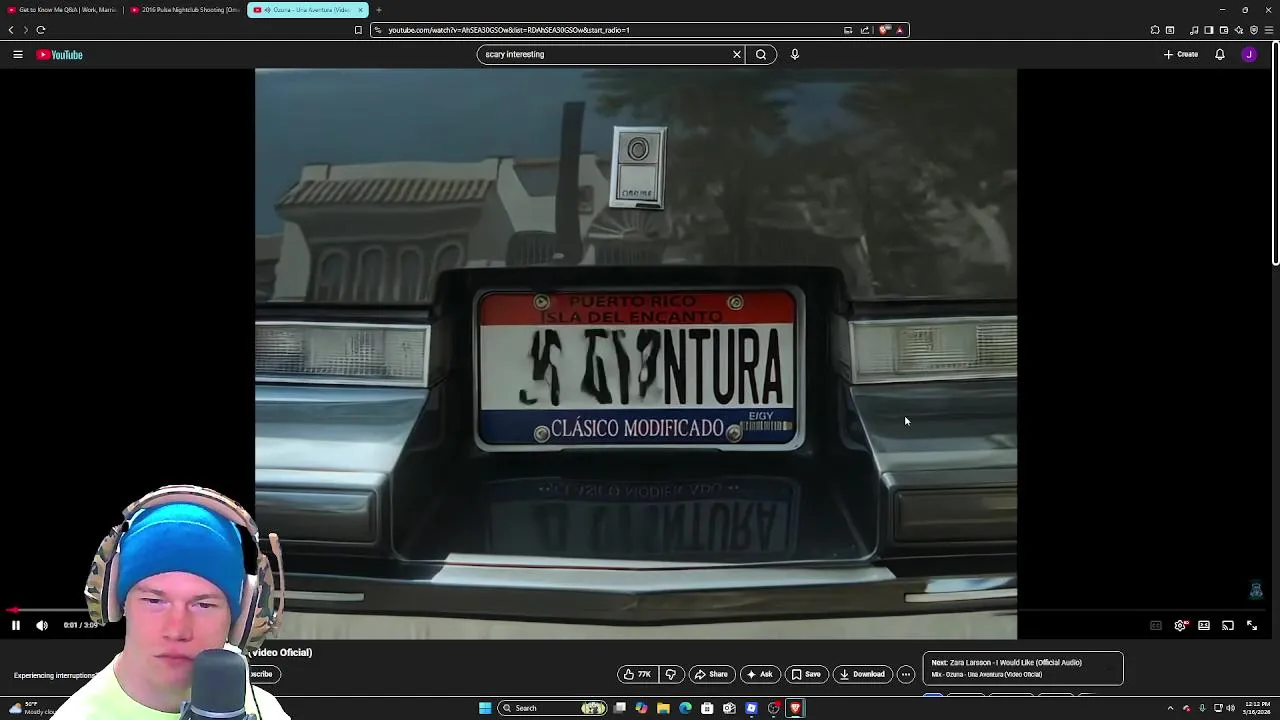Open the Brave Rewards triangle icon
This screenshot has height=720, width=1280.
(899, 30)
